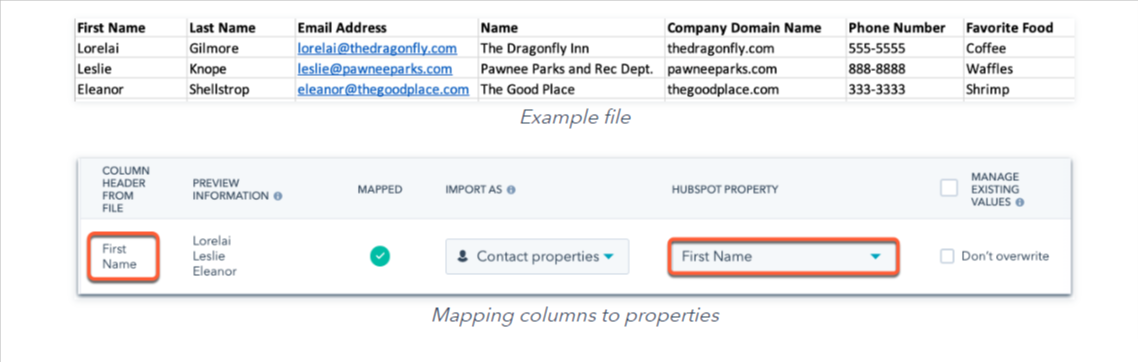Screen dimensions: 1138x362
Task: Click the contact person icon in dropdown
Action: pyautogui.click(x=462, y=257)
